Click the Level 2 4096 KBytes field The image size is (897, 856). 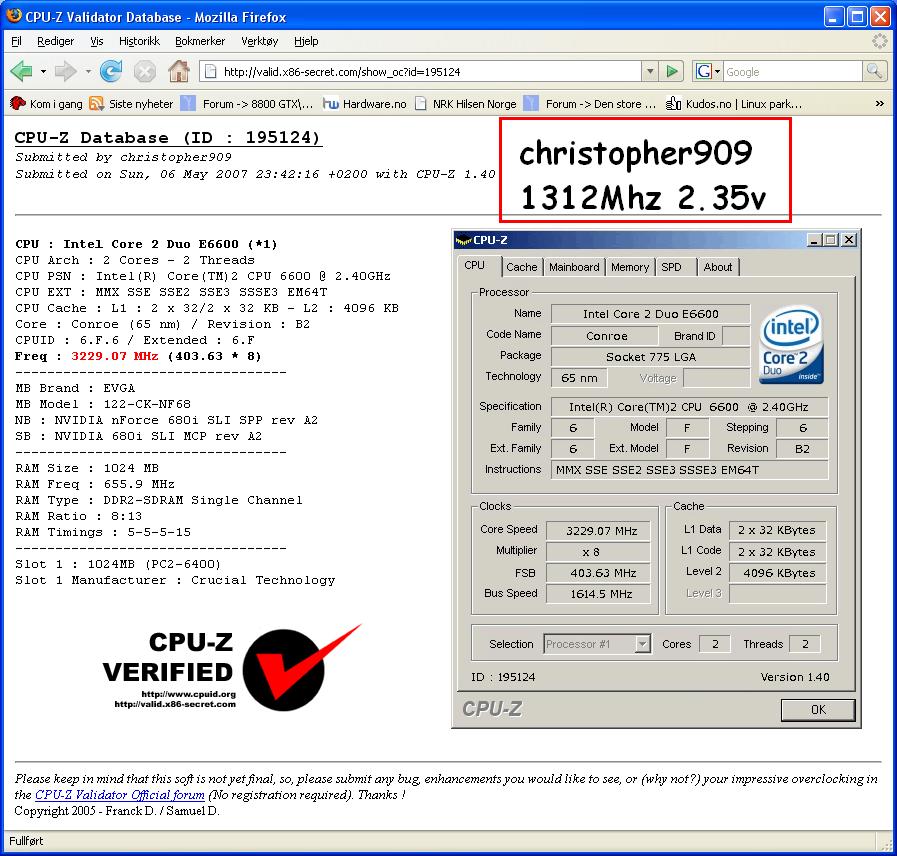(778, 573)
